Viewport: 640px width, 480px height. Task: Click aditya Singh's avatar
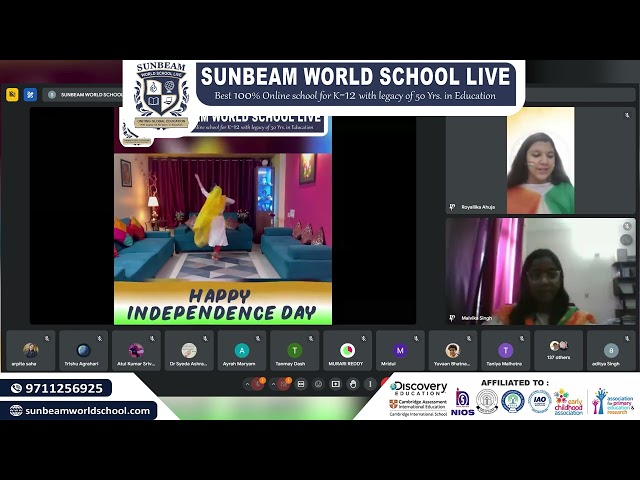tap(611, 350)
